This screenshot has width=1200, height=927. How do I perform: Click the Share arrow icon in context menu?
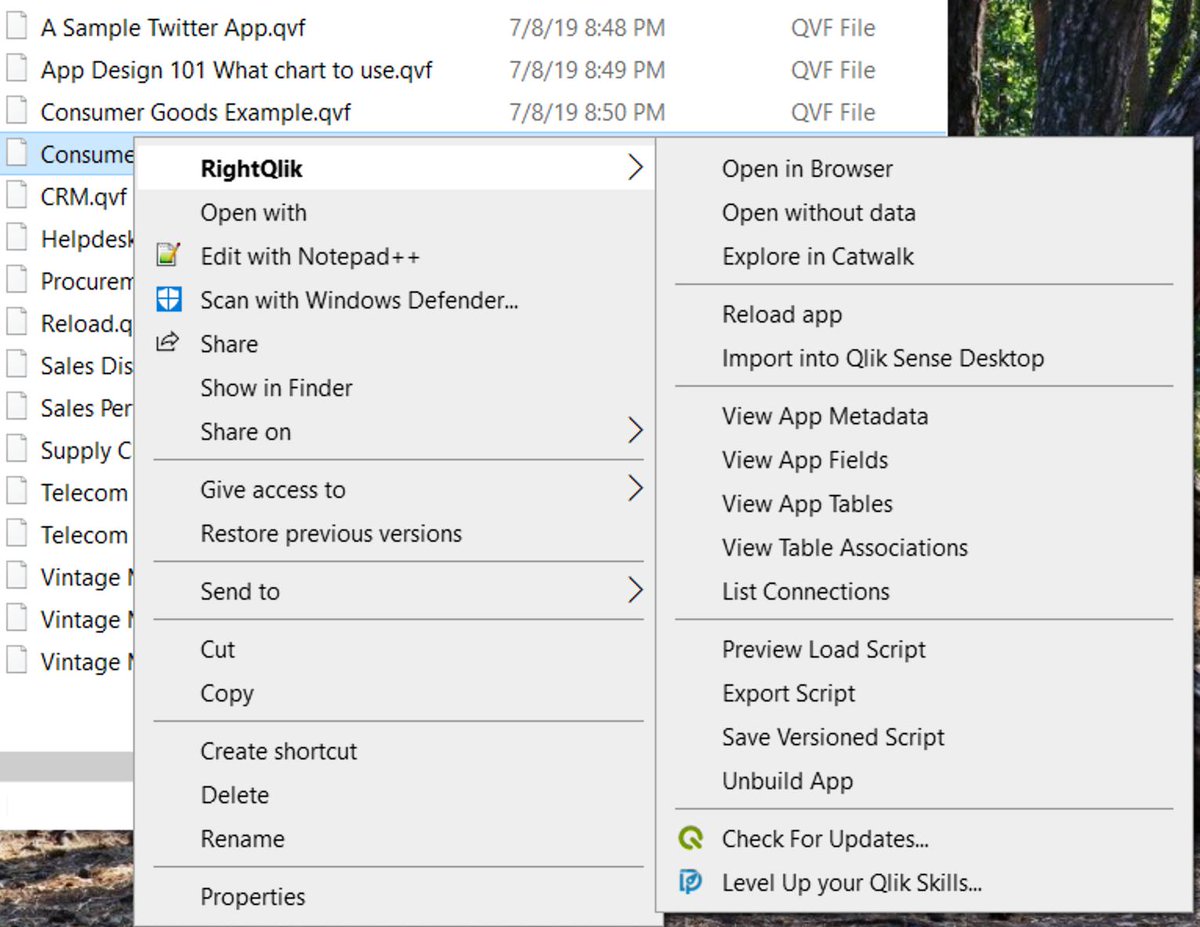tap(168, 343)
